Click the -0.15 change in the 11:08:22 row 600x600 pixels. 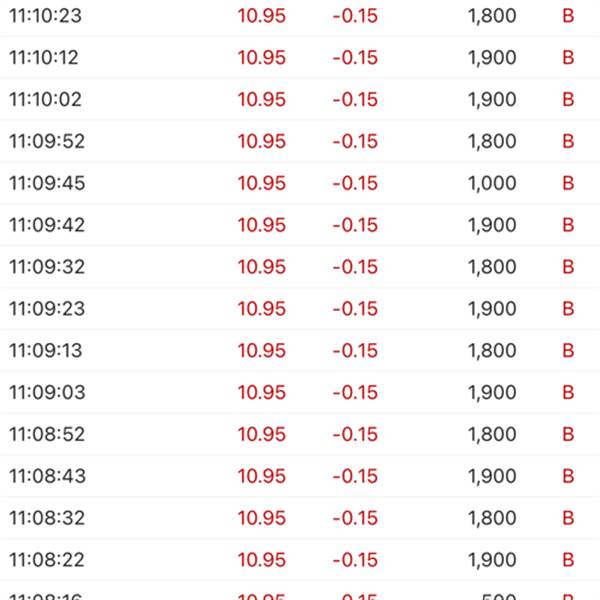point(355,561)
